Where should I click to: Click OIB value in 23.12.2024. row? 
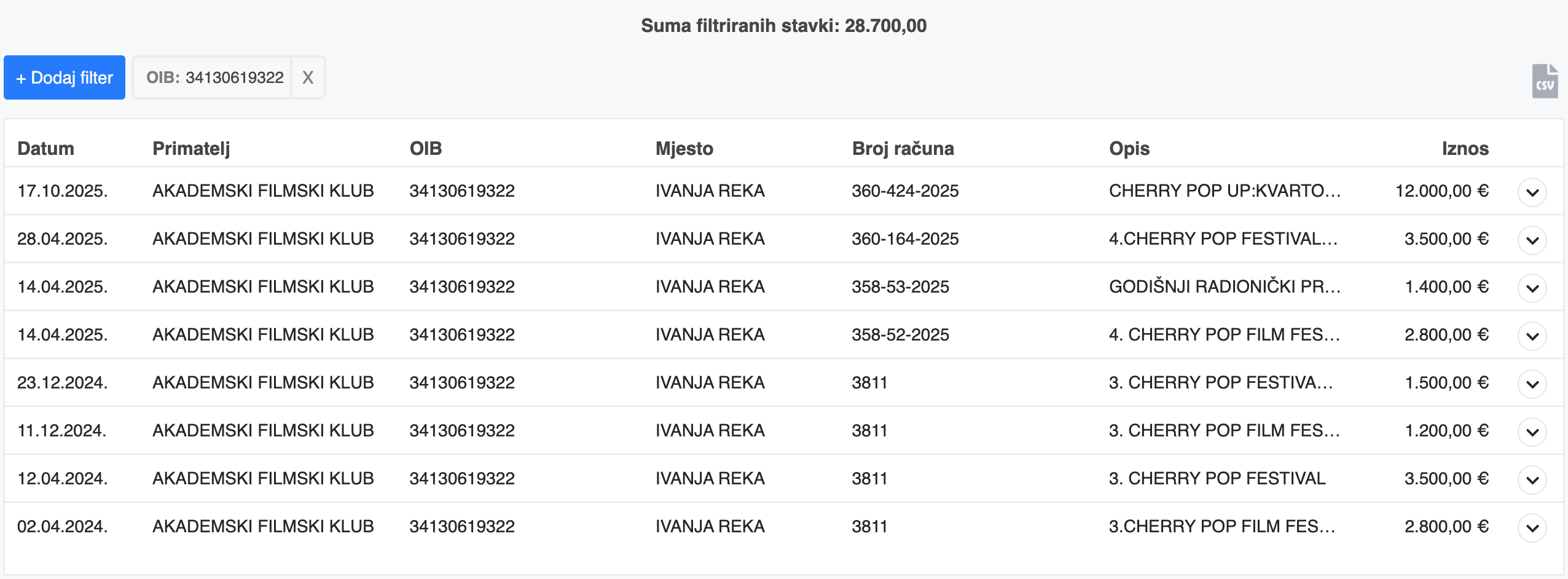coord(462,383)
